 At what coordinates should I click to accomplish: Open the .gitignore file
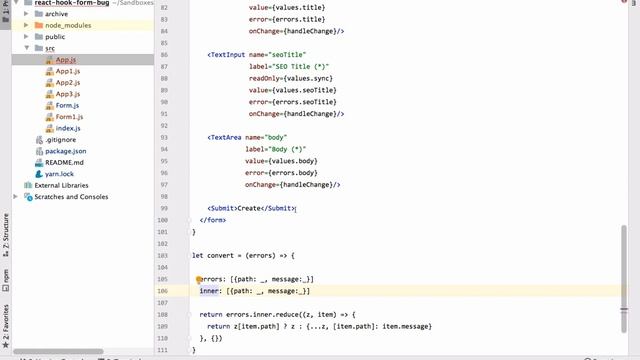(60, 140)
